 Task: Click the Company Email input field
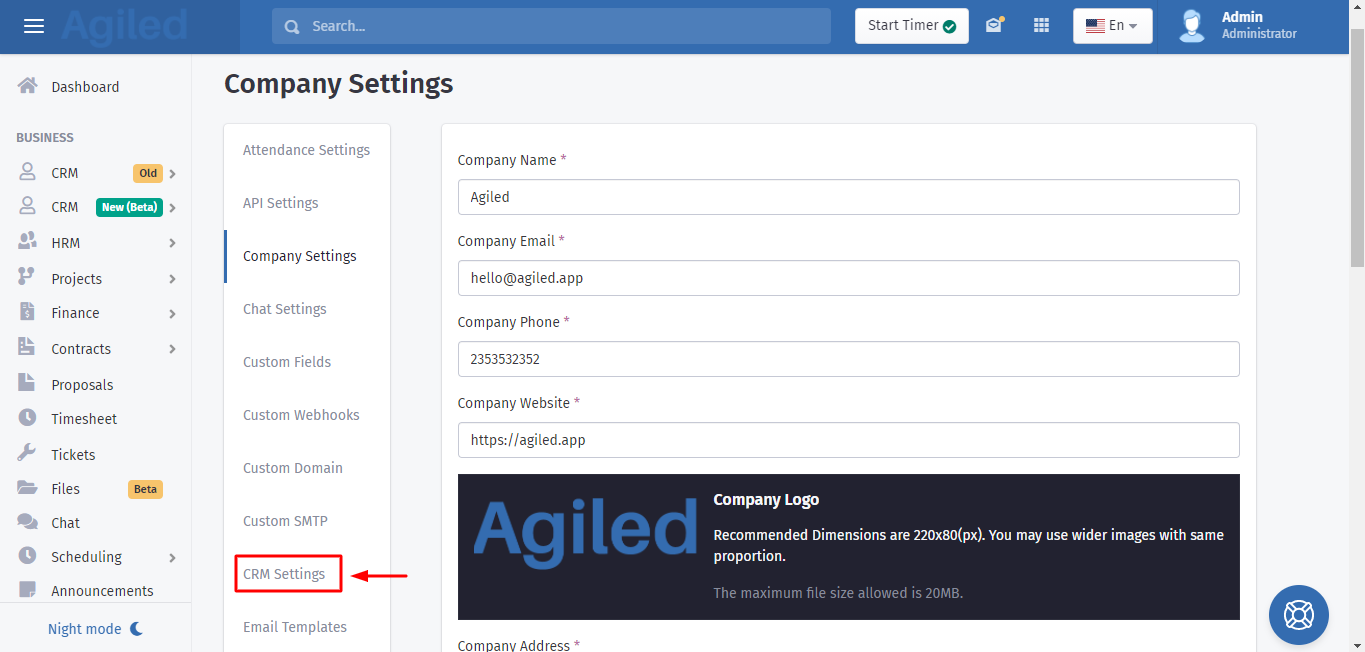(x=848, y=278)
